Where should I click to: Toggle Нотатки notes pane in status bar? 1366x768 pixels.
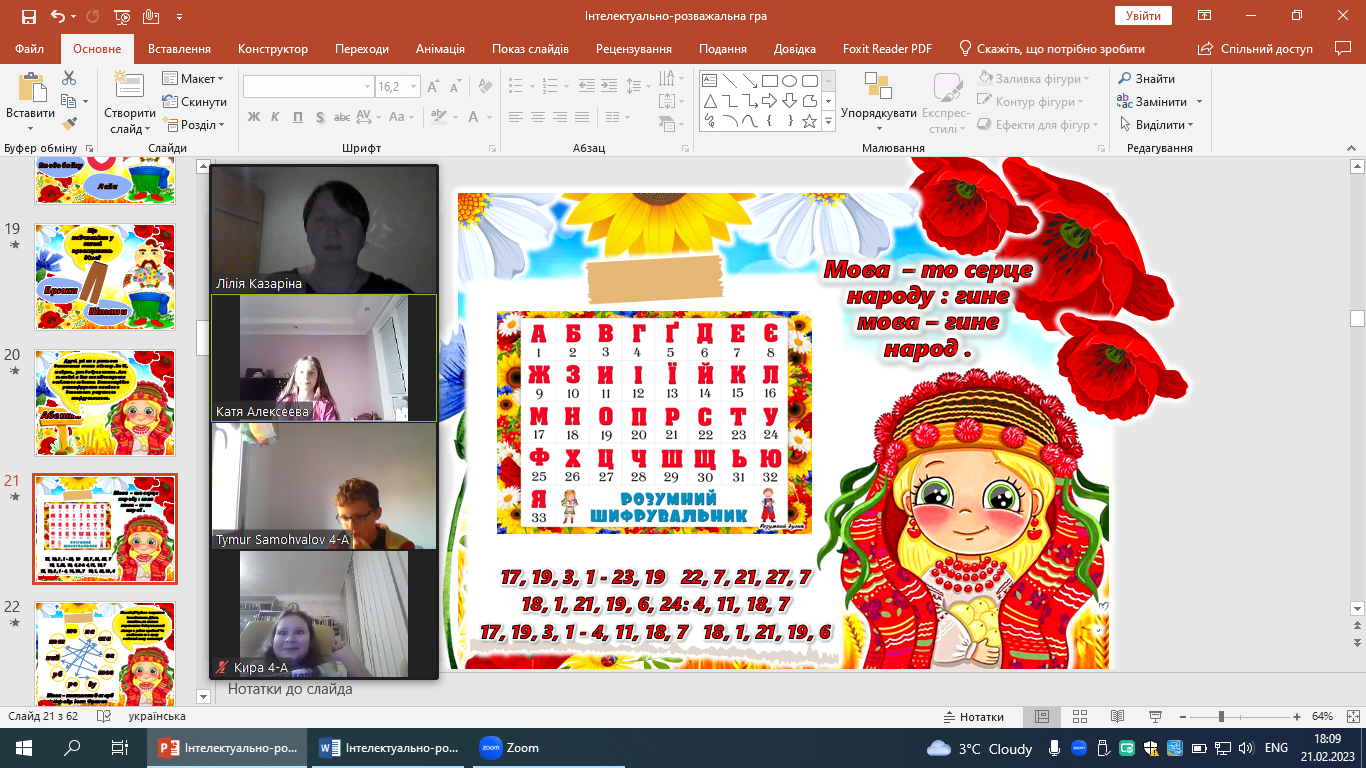(x=973, y=717)
